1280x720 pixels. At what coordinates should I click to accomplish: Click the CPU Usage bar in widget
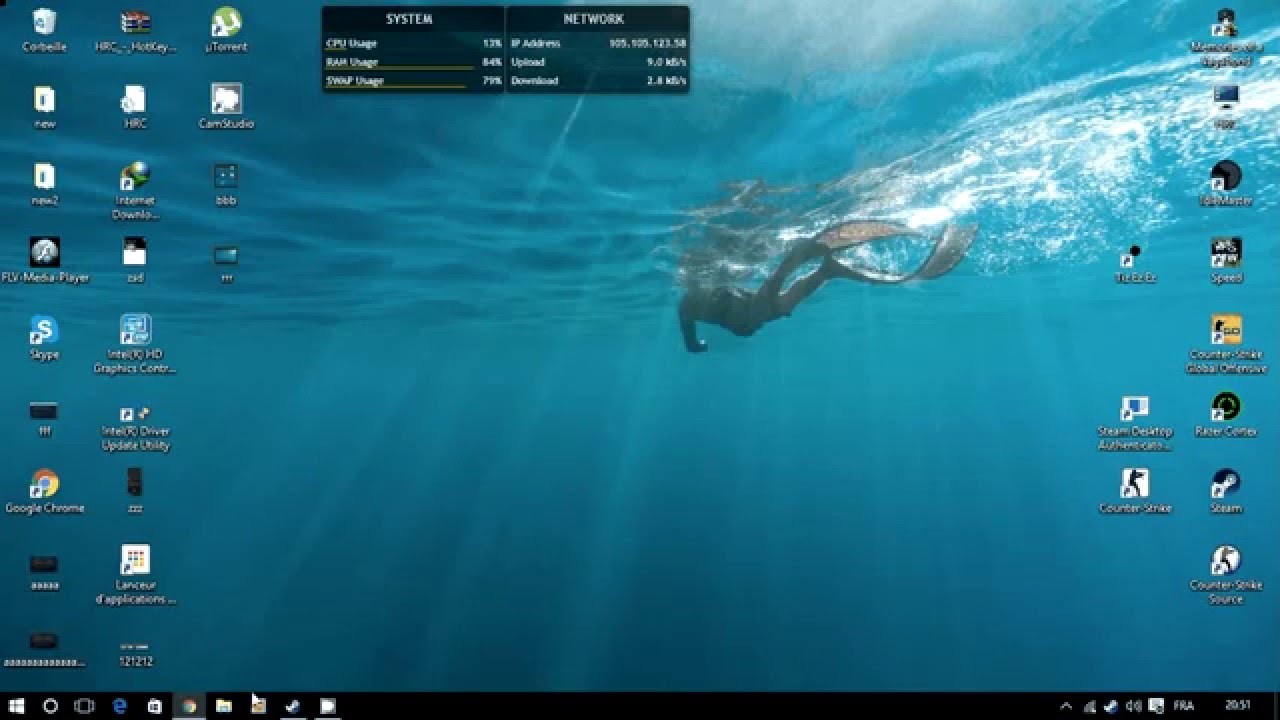pyautogui.click(x=413, y=44)
